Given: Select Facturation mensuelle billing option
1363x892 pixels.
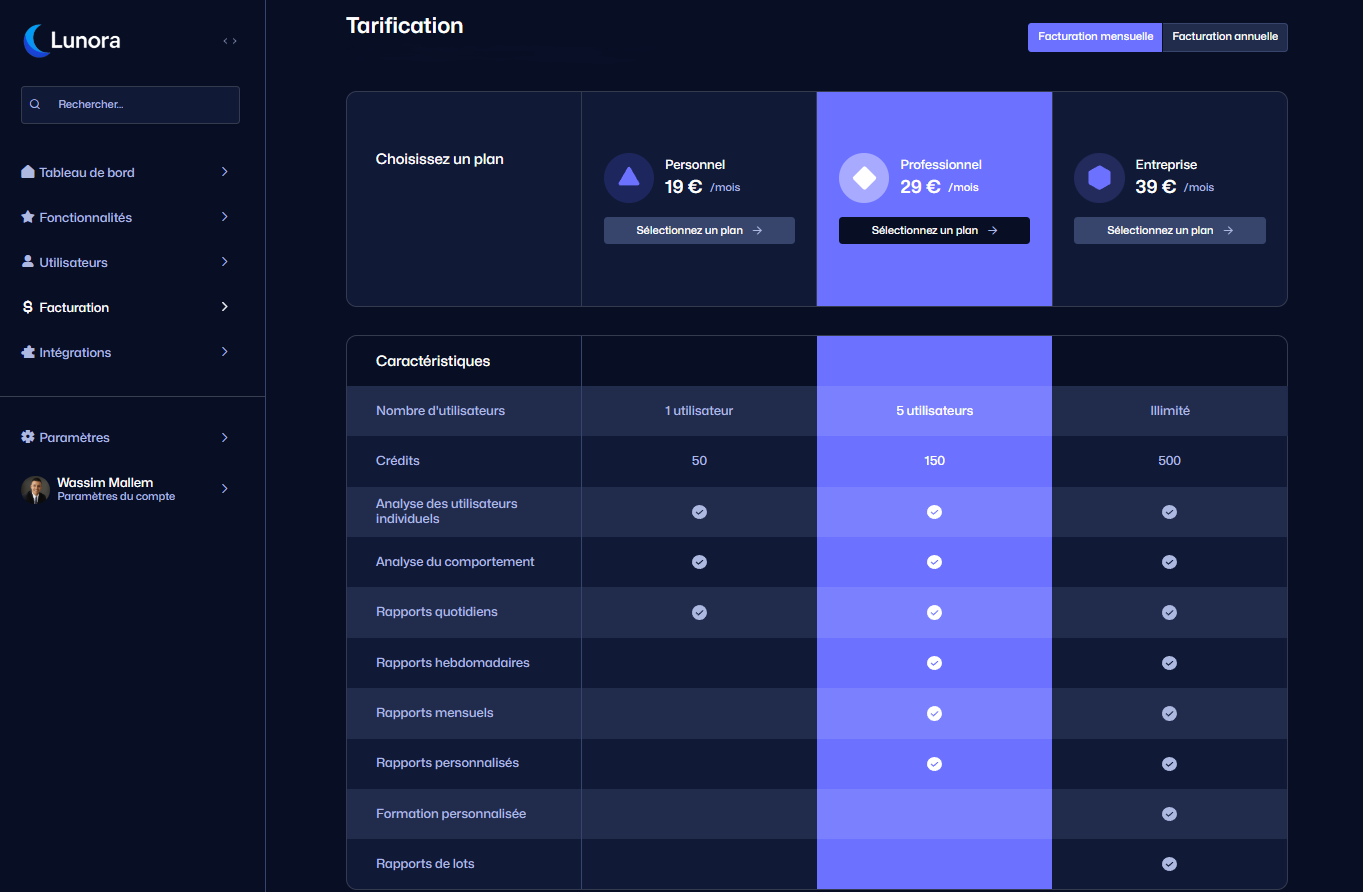Looking at the screenshot, I should [x=1095, y=37].
